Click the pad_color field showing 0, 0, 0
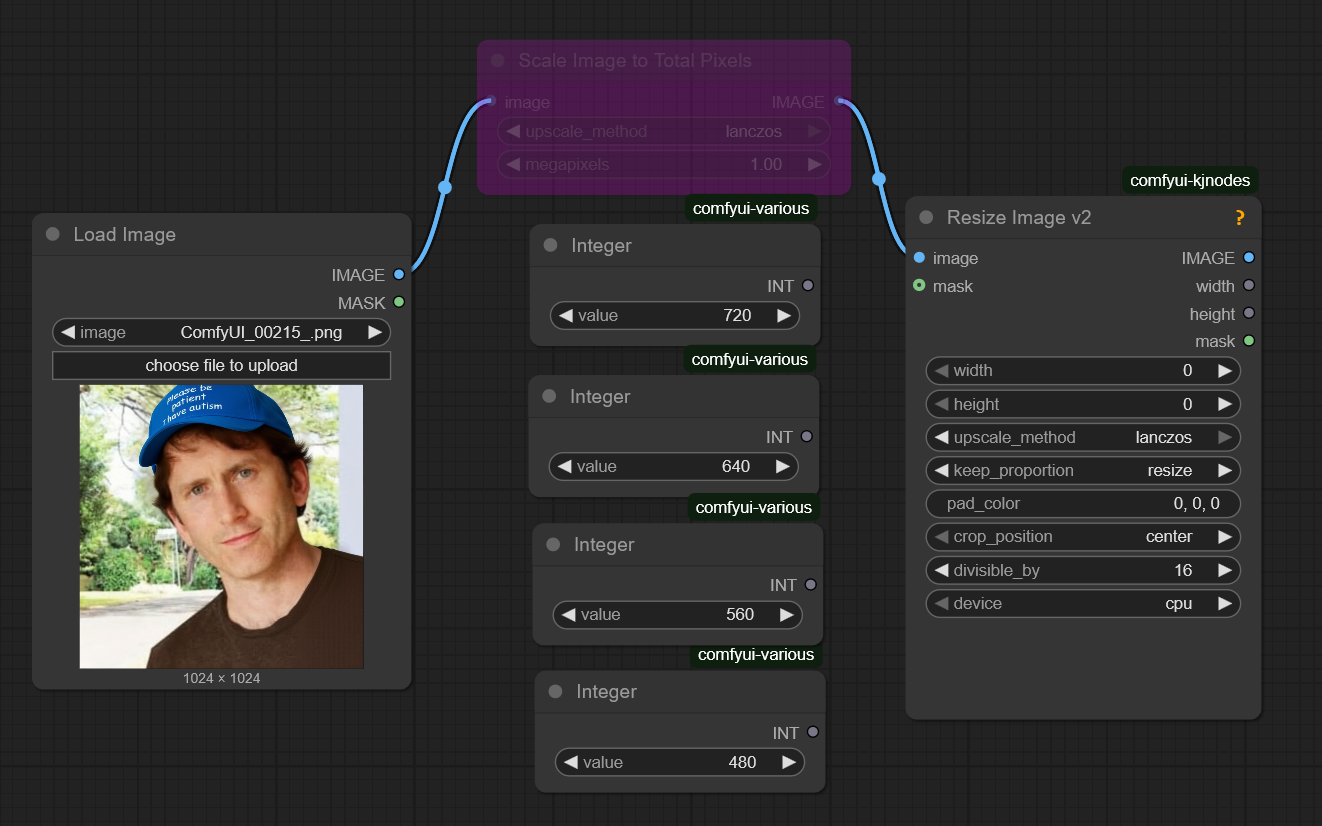Viewport: 1322px width, 826px height. point(1083,503)
